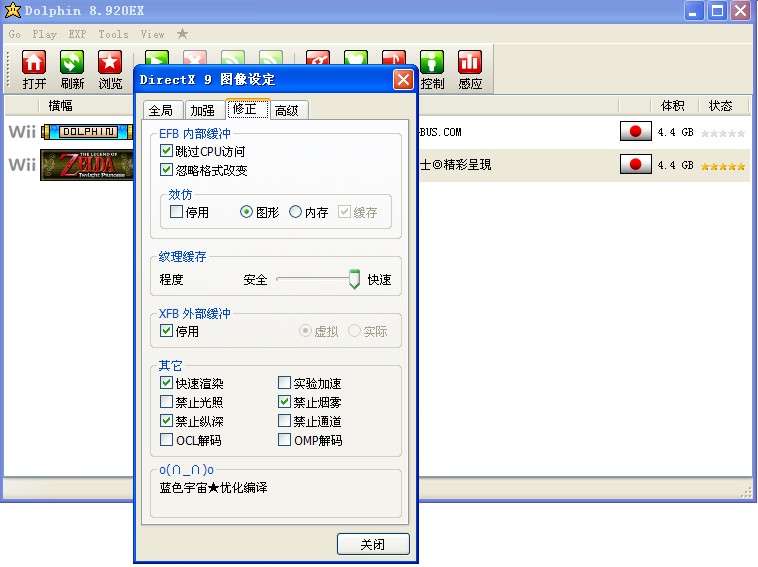Viewport: 758px width, 567px height.
Task: Click the 4.4 GB size in Dolphin row
Action: coord(675,132)
